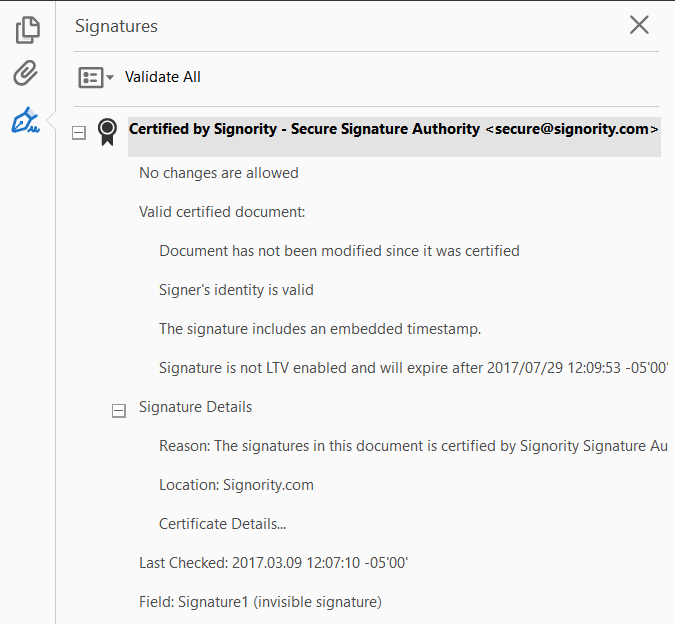Screen dimensions: 675x624
Task: Collapse the Certified by Signority signature entry
Action: click(79, 133)
